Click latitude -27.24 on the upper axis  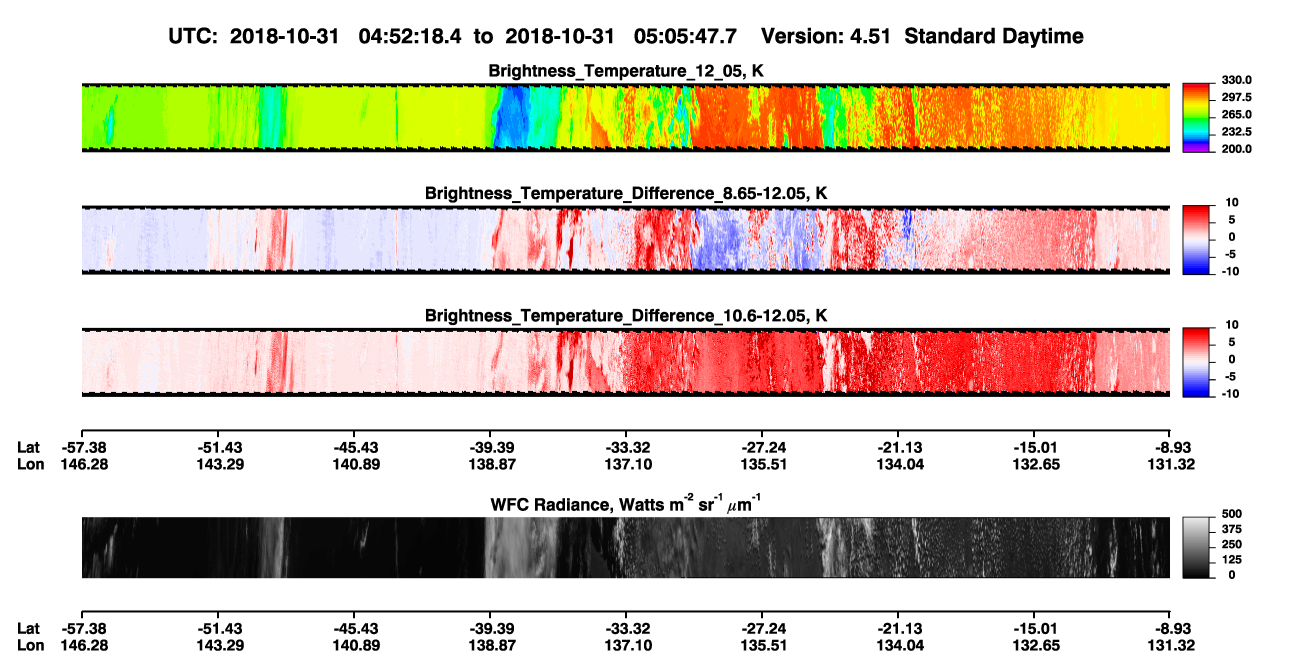pos(762,447)
